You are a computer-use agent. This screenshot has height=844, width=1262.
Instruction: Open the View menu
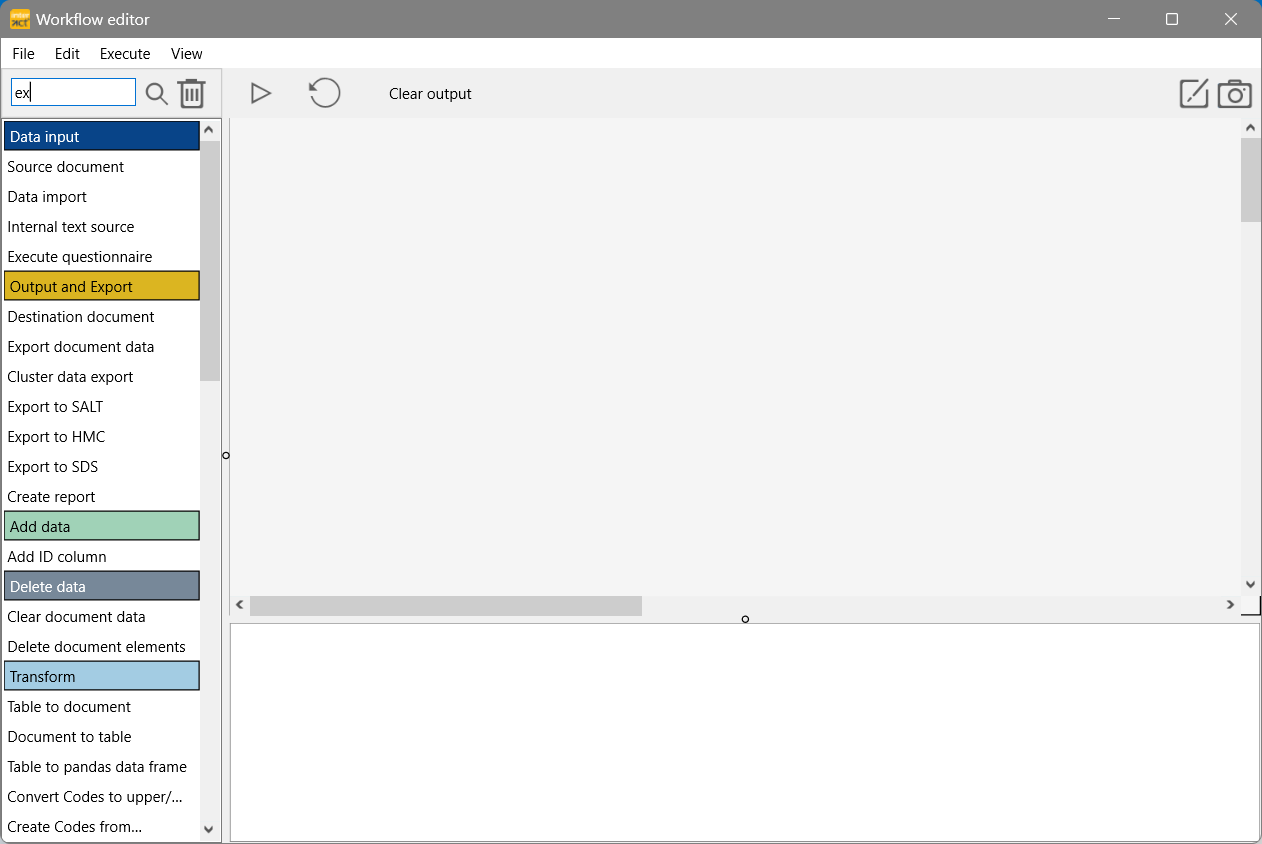(x=187, y=54)
